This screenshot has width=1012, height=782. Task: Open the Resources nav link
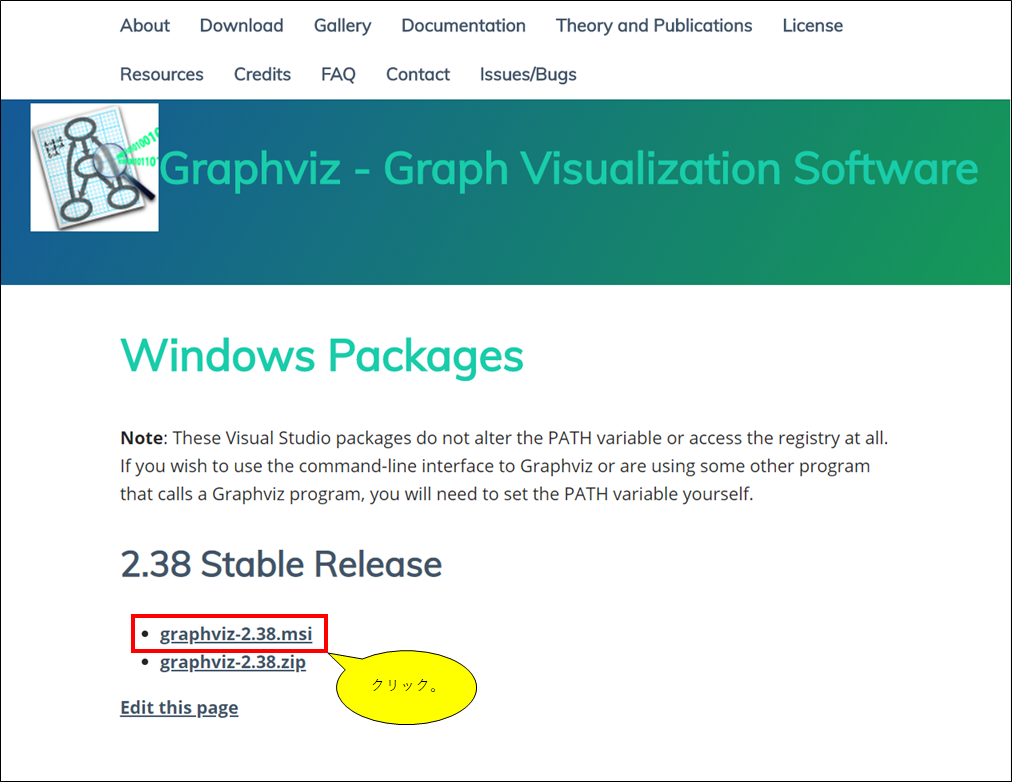click(161, 74)
